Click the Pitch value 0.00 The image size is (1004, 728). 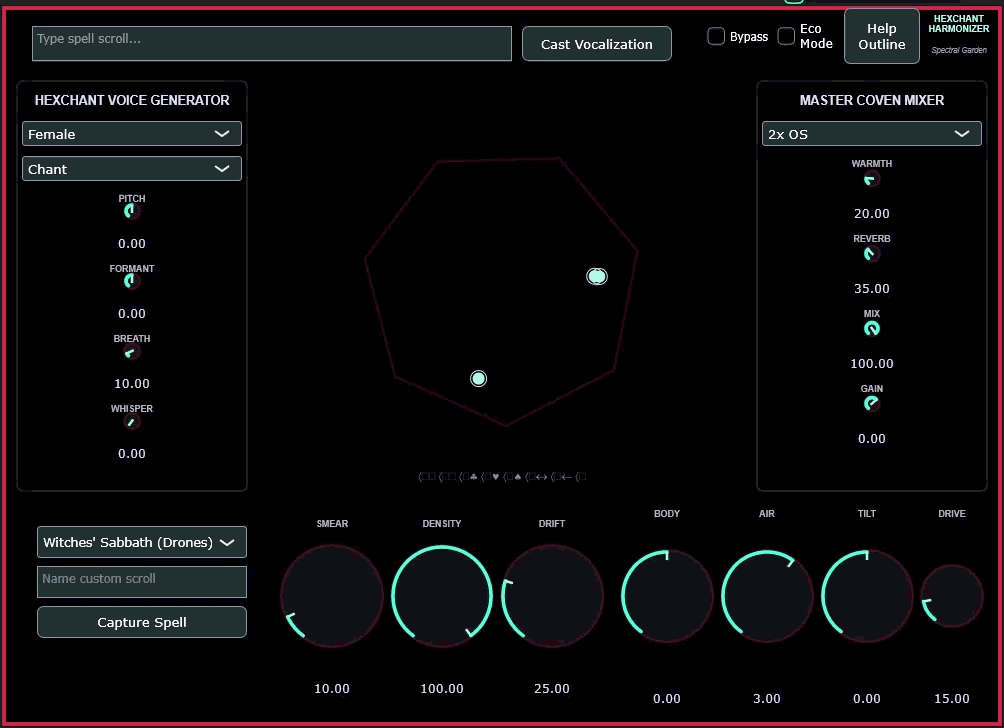(x=131, y=243)
